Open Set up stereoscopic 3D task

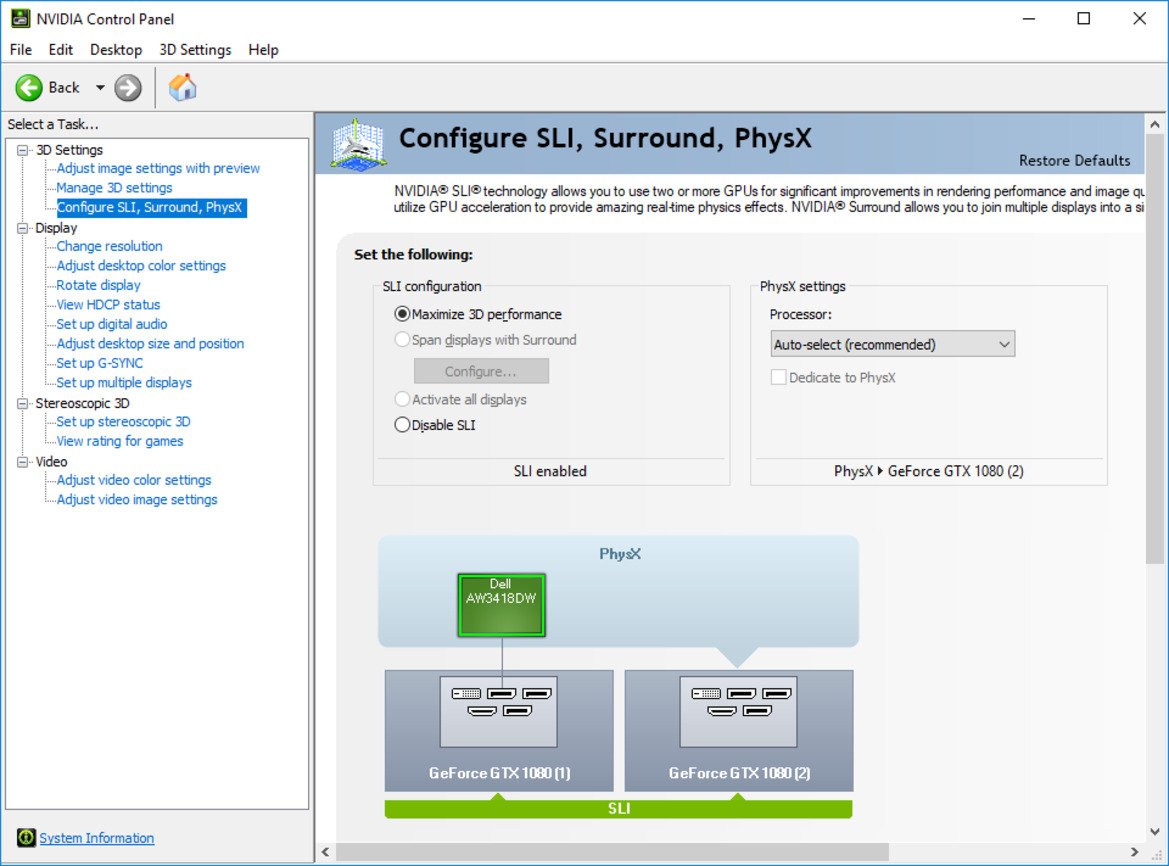[123, 421]
